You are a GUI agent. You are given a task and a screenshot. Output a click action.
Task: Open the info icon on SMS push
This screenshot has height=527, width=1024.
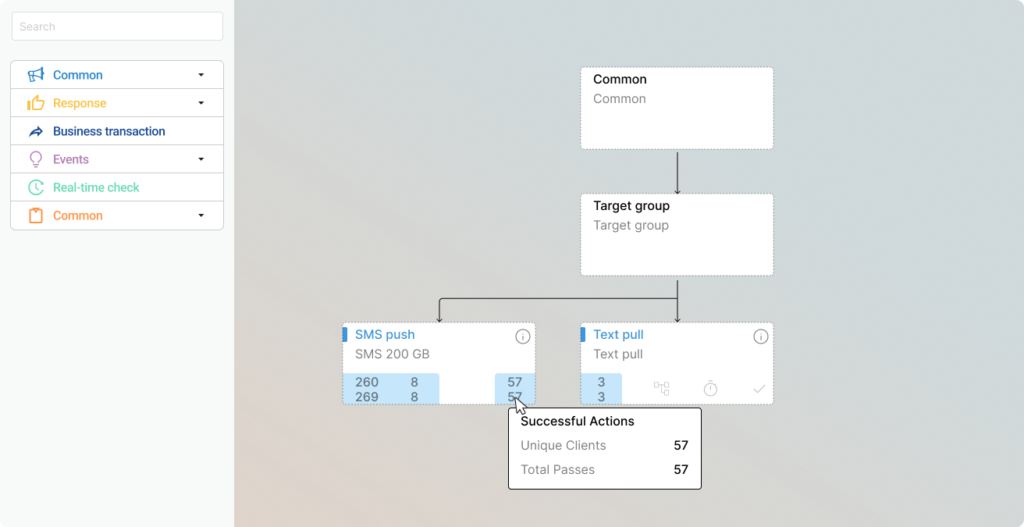click(522, 336)
